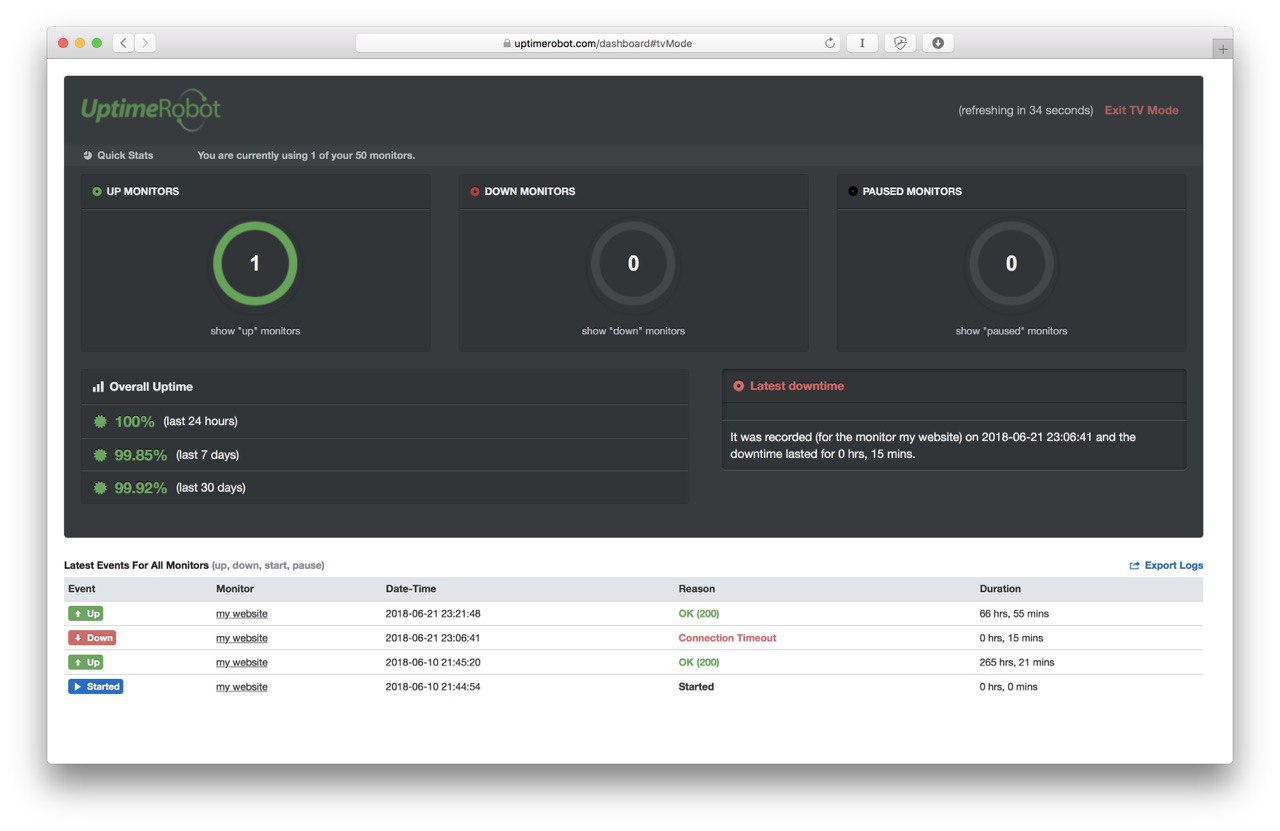Open my website link for 2018-06-10 21:45:20
Viewport: 1280px width, 831px height.
coord(242,663)
